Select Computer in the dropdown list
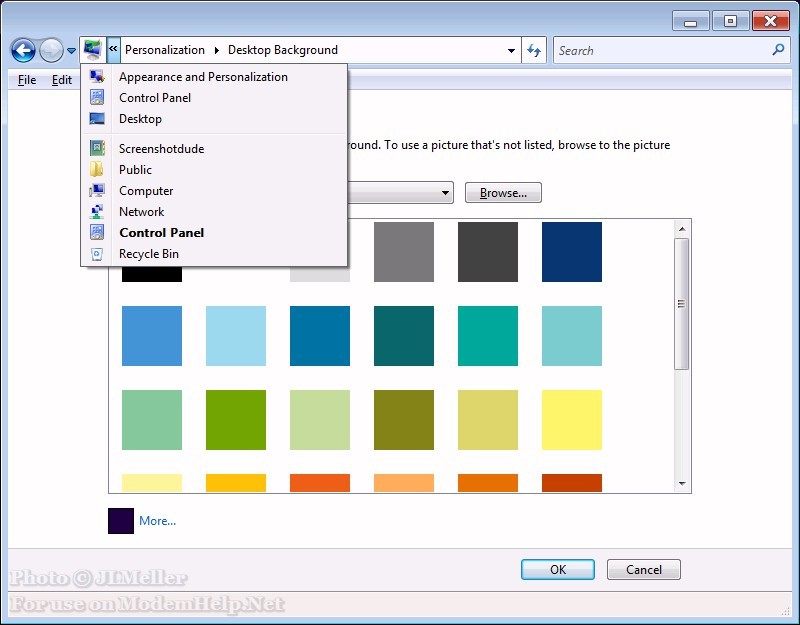800x625 pixels. [x=214, y=191]
